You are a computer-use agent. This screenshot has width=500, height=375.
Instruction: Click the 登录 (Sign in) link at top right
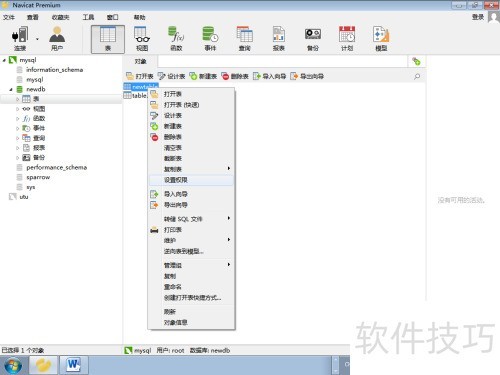(478, 17)
